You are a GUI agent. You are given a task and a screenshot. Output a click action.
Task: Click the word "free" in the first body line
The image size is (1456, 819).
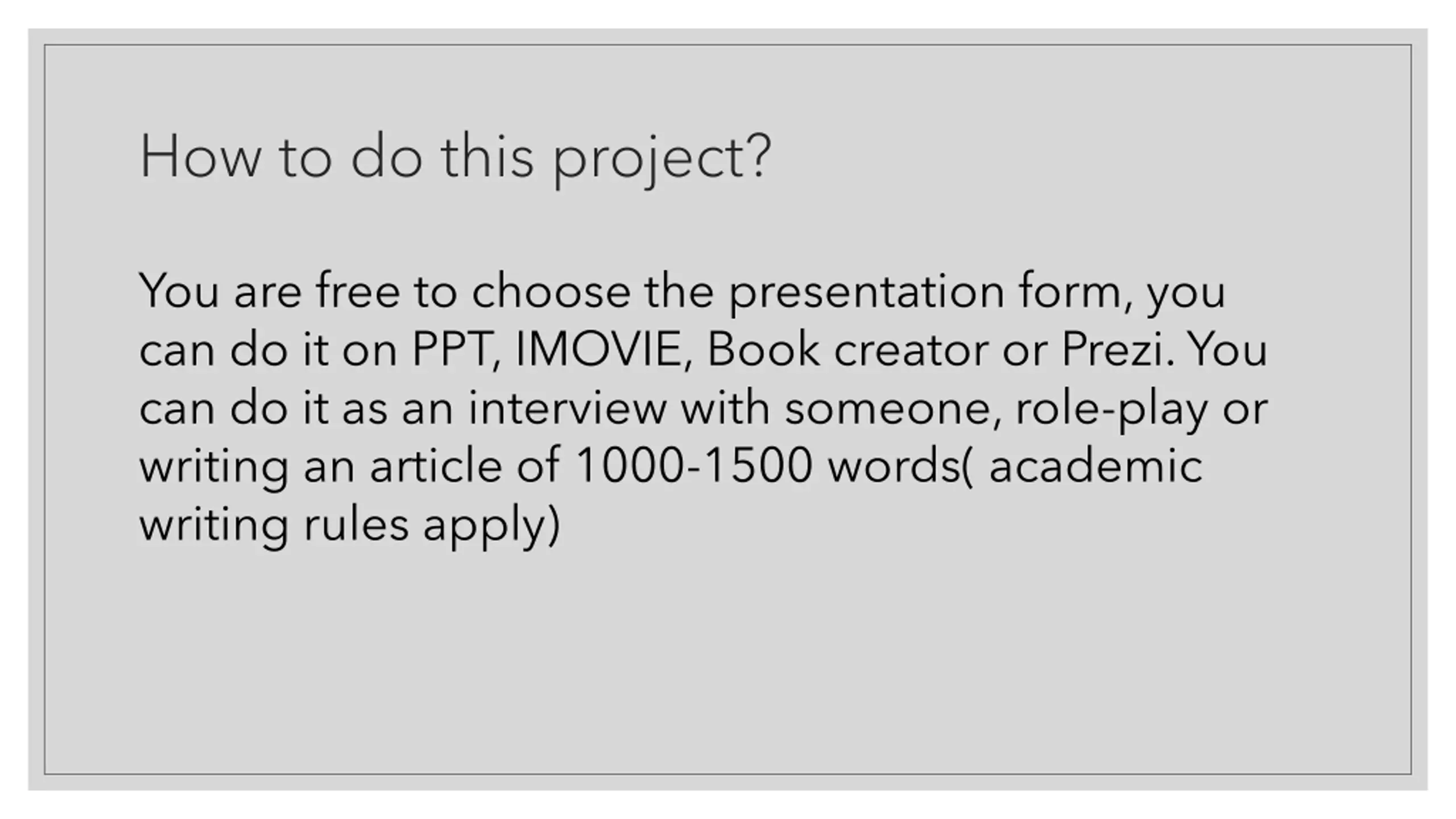coord(358,291)
